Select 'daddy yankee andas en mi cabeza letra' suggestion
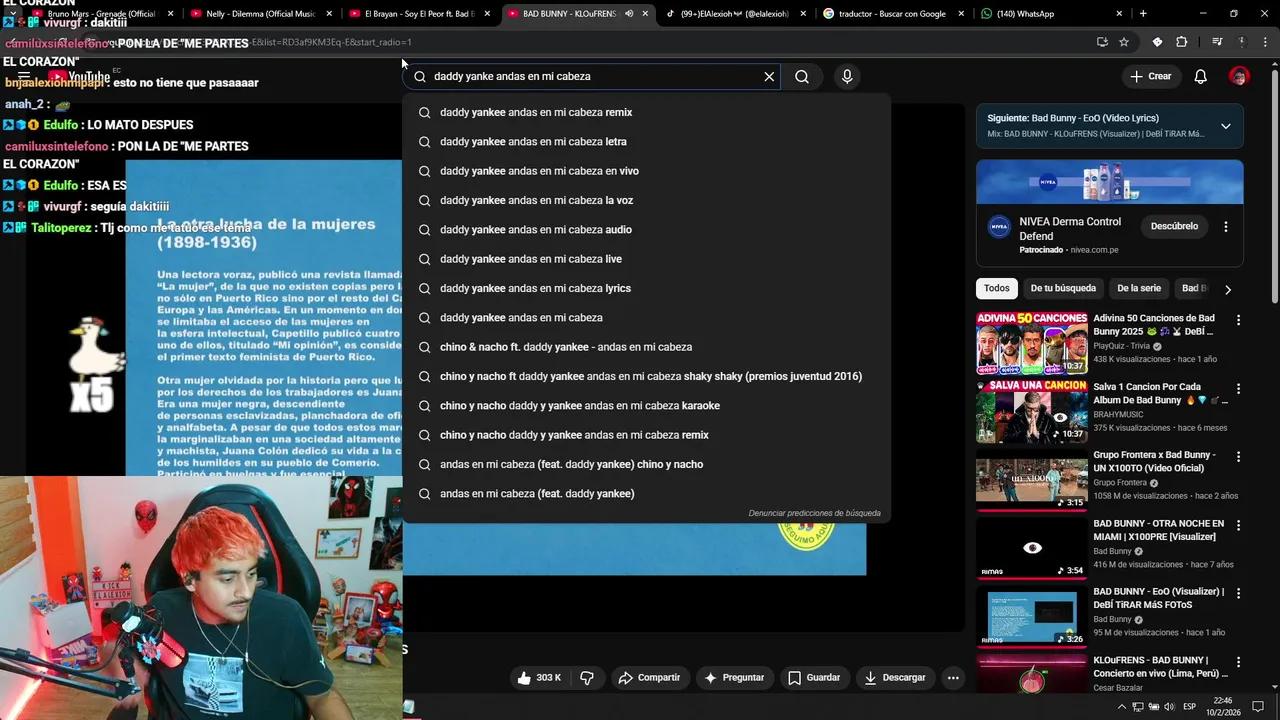 point(533,142)
